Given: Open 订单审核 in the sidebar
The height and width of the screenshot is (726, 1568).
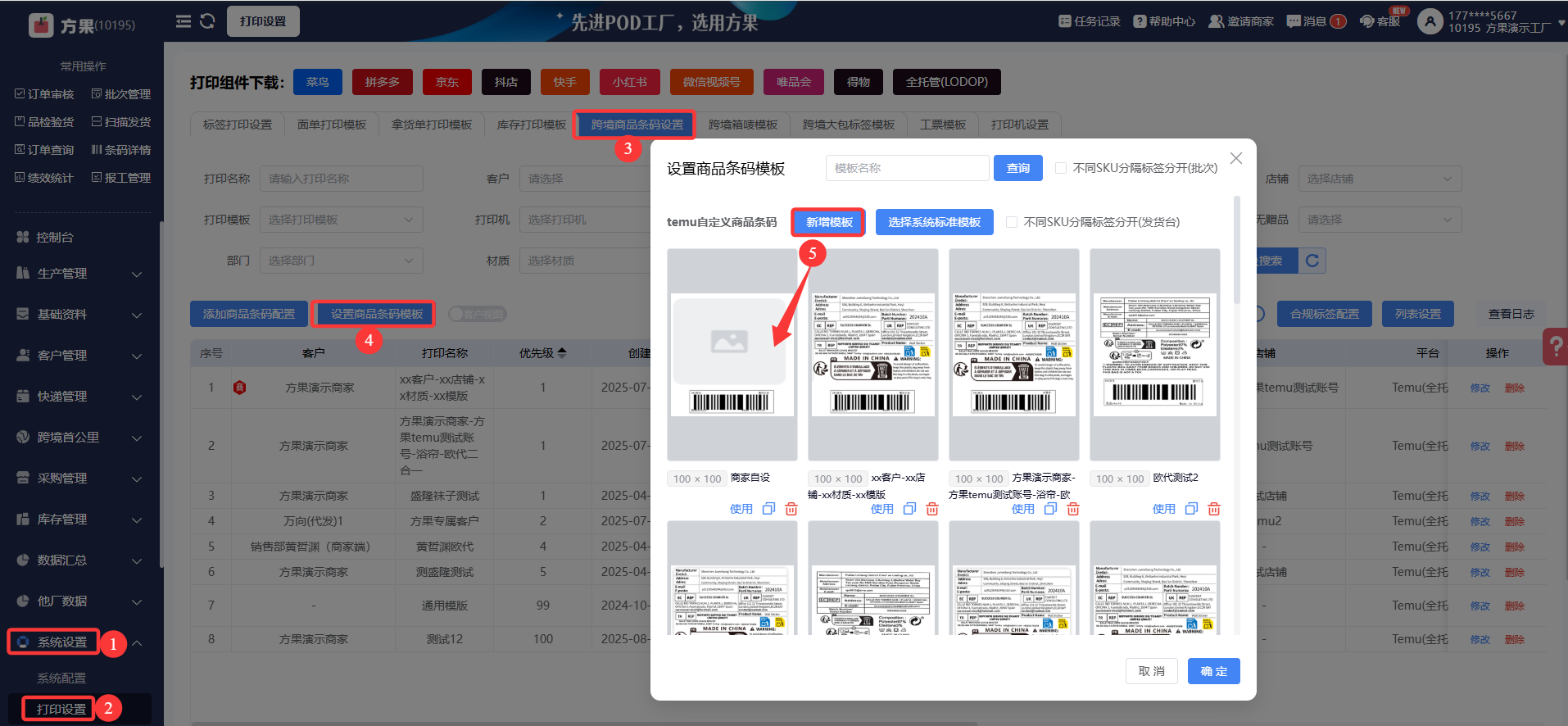Looking at the screenshot, I should point(44,94).
